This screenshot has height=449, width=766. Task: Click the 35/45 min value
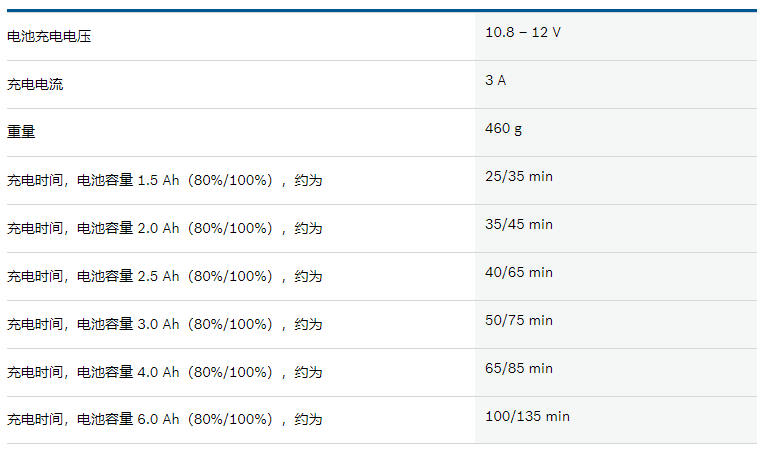pyautogui.click(x=518, y=225)
